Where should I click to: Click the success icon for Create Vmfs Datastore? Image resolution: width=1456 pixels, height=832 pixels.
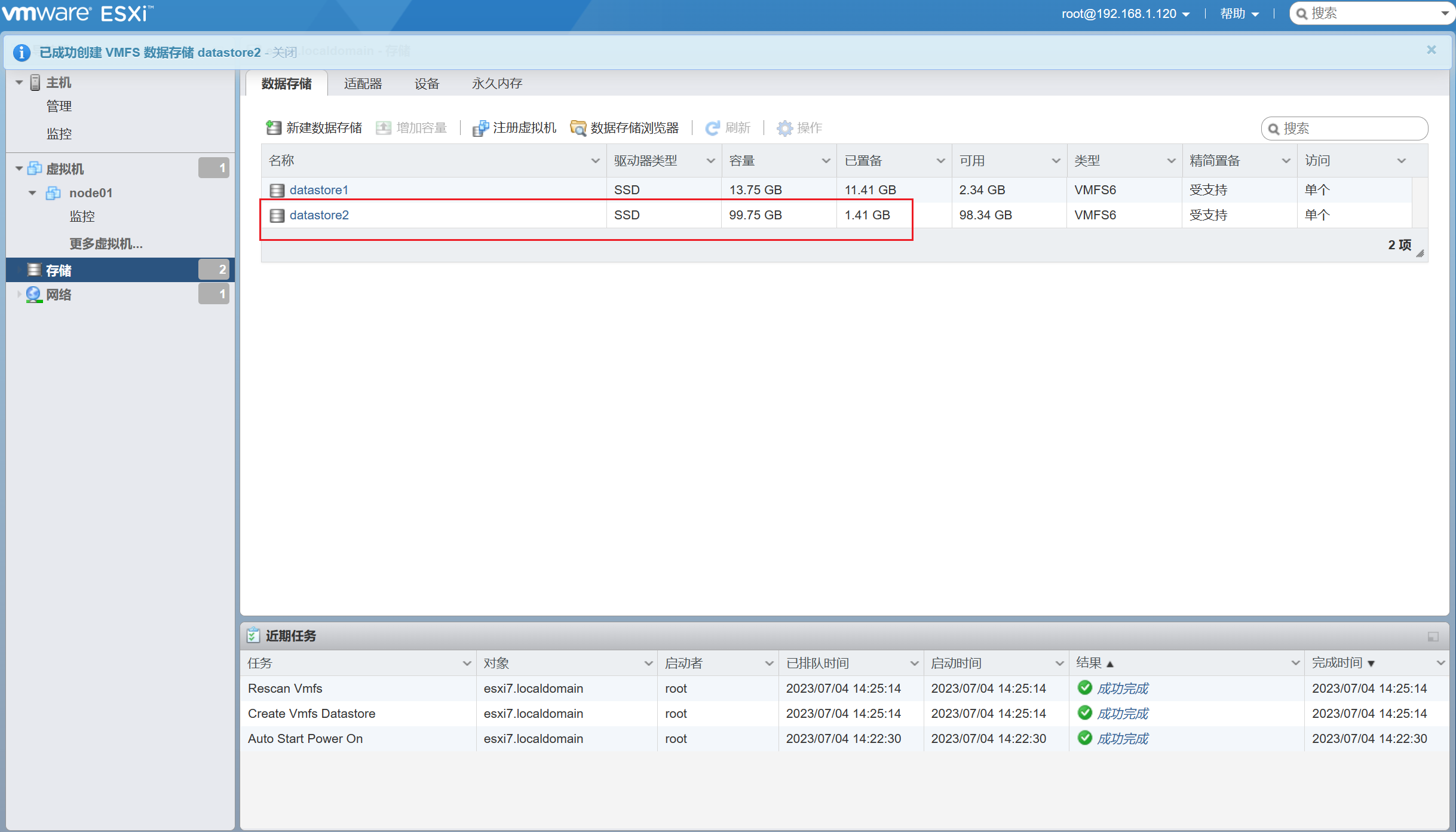(x=1085, y=713)
